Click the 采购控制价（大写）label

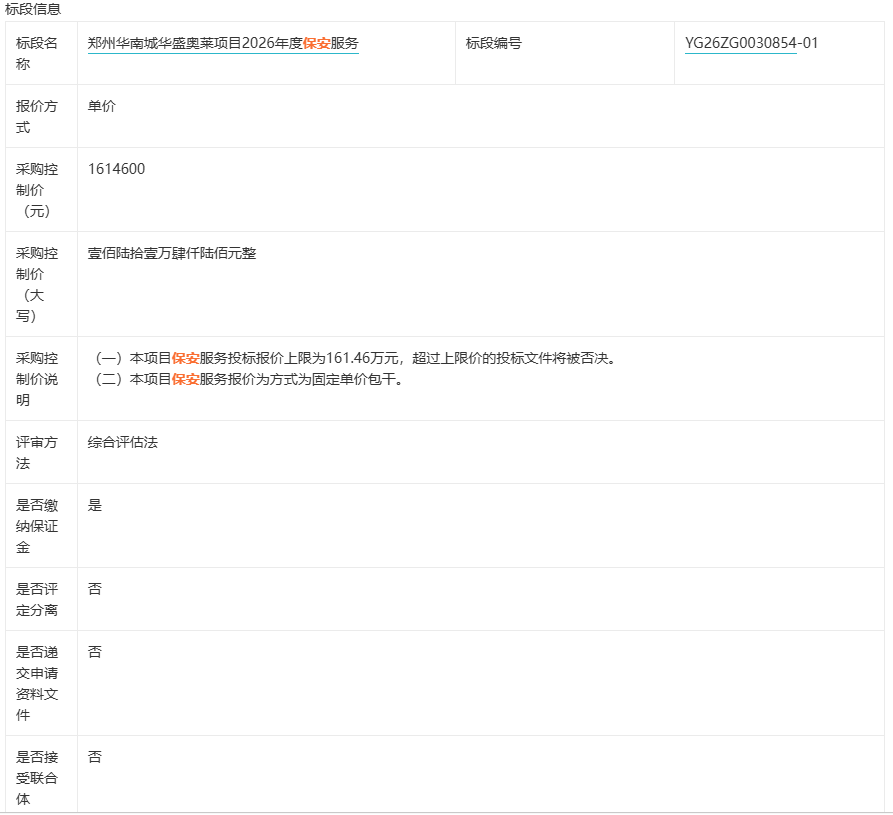pos(38,284)
